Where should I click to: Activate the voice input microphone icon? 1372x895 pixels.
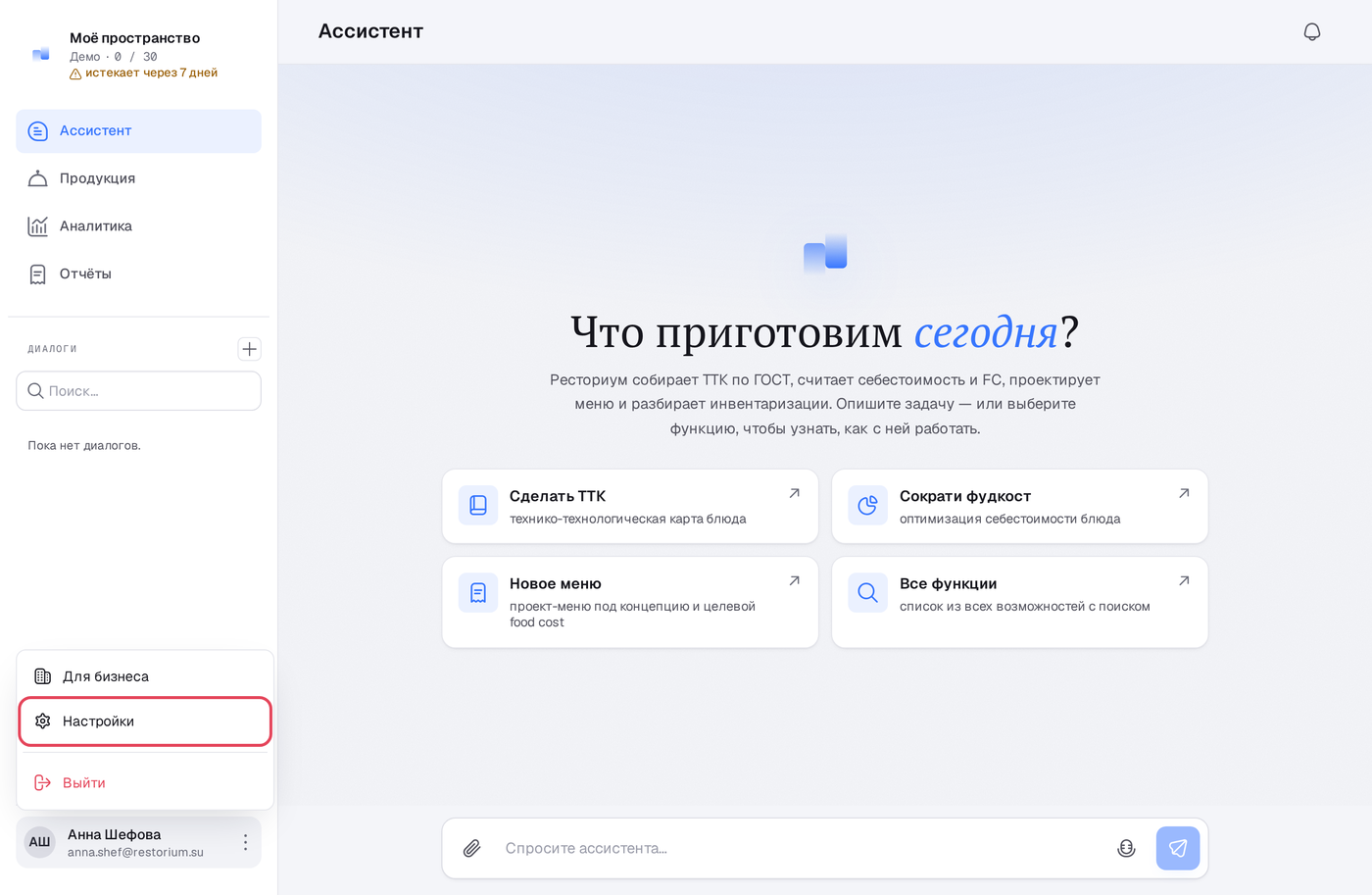pyautogui.click(x=1126, y=848)
